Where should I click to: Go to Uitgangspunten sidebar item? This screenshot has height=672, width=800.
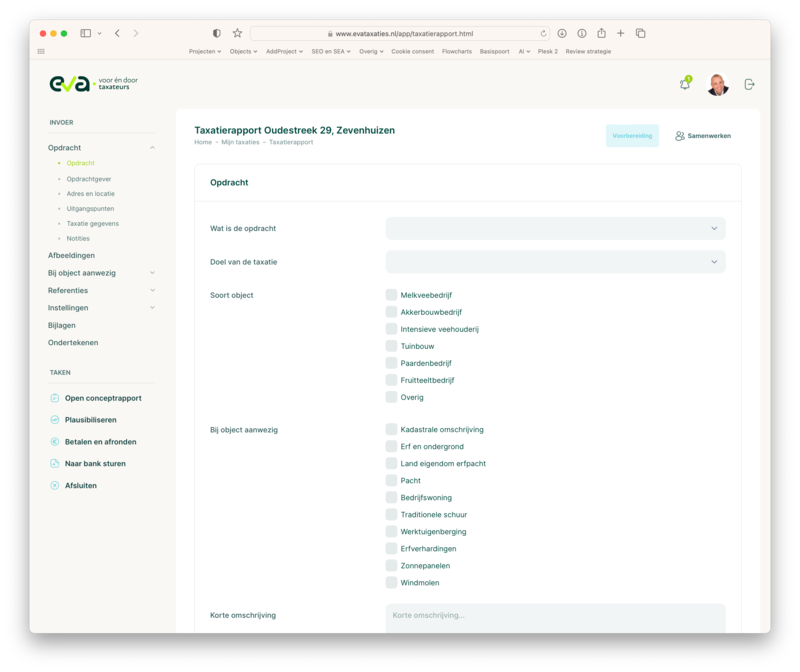pyautogui.click(x=90, y=209)
